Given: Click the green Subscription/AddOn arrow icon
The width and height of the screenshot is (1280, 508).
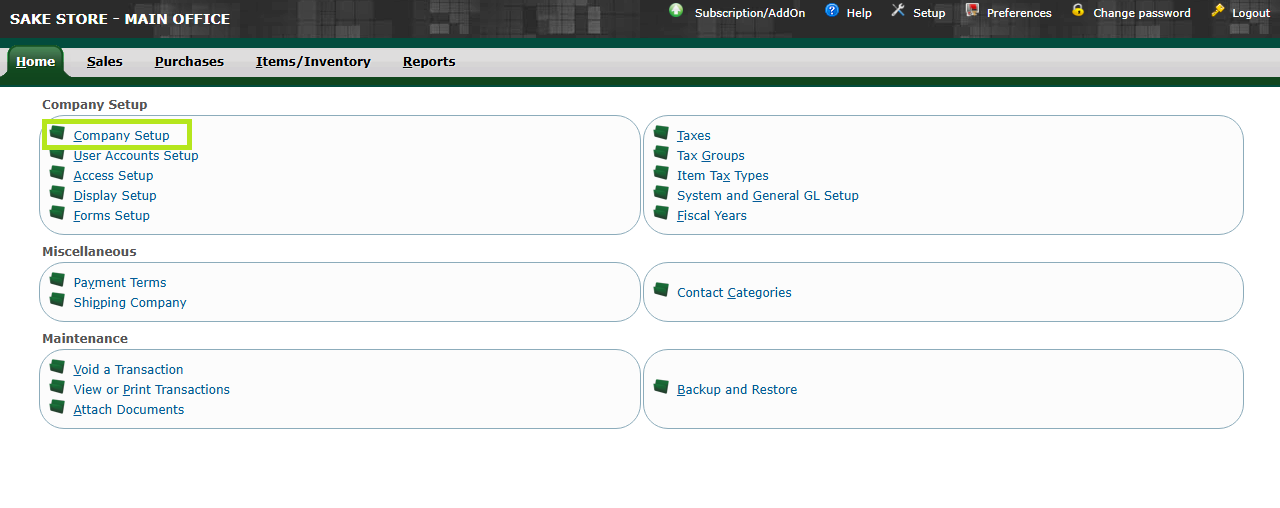Looking at the screenshot, I should point(676,11).
